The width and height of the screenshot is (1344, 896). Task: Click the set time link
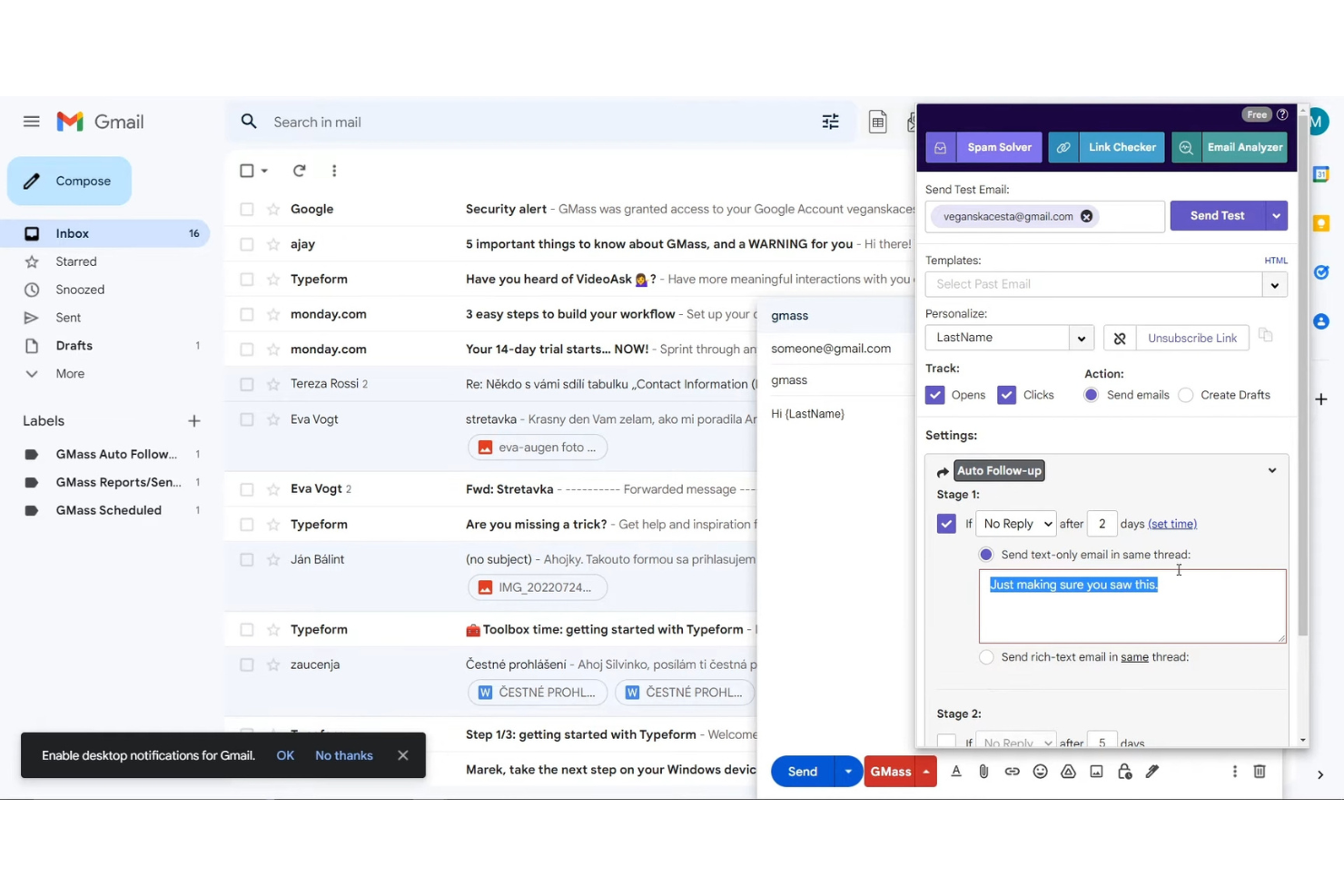[1172, 524]
